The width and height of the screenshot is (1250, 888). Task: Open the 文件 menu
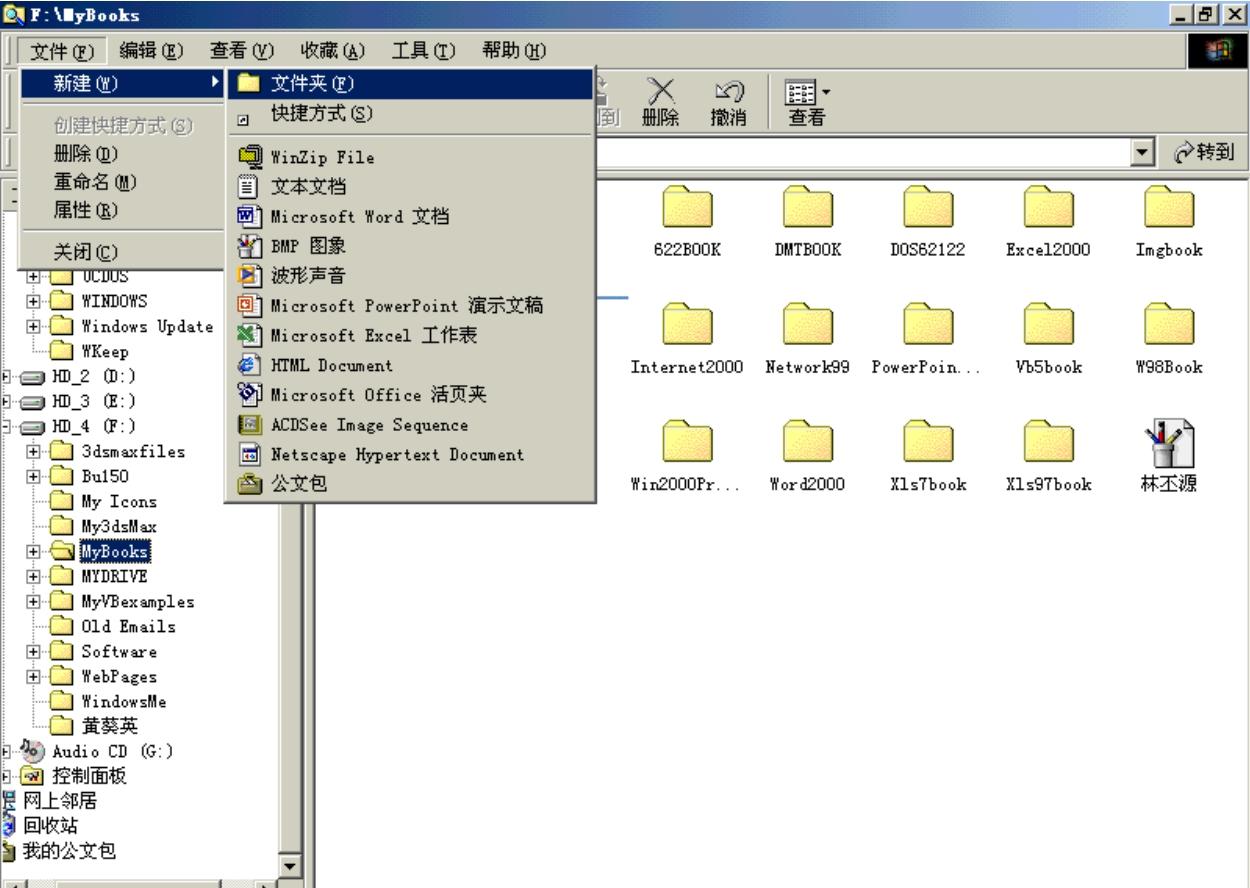pos(61,49)
